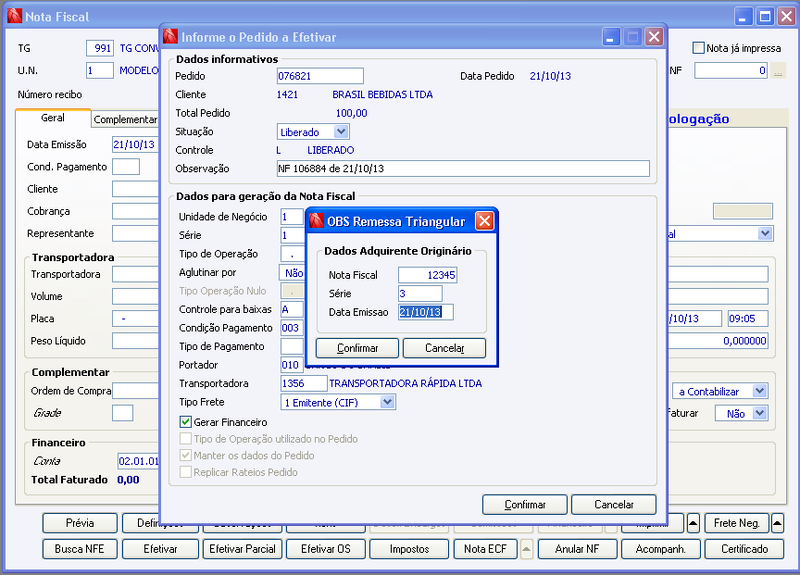Click the Efetivar OS button

pyautogui.click(x=326, y=549)
